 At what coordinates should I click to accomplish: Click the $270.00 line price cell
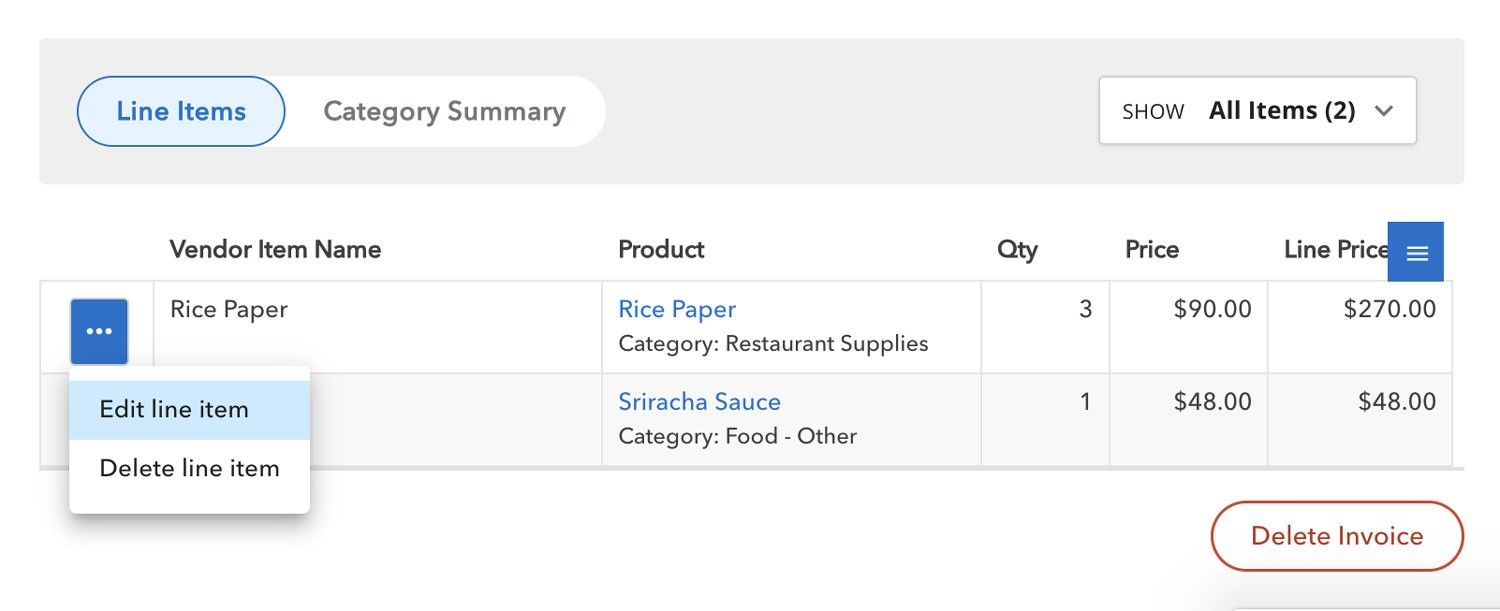tap(1360, 327)
